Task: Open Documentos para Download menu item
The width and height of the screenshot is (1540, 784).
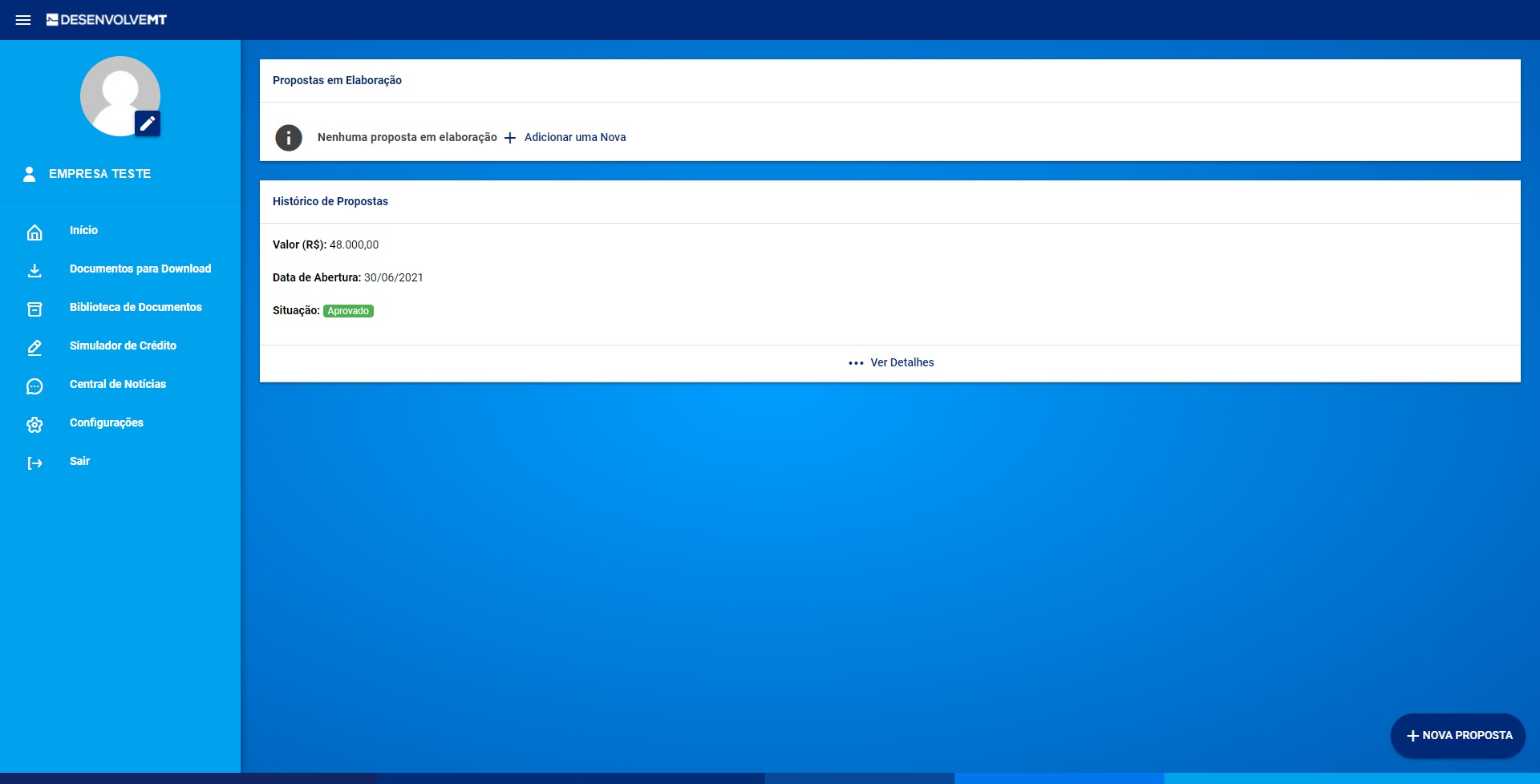Action: point(140,269)
